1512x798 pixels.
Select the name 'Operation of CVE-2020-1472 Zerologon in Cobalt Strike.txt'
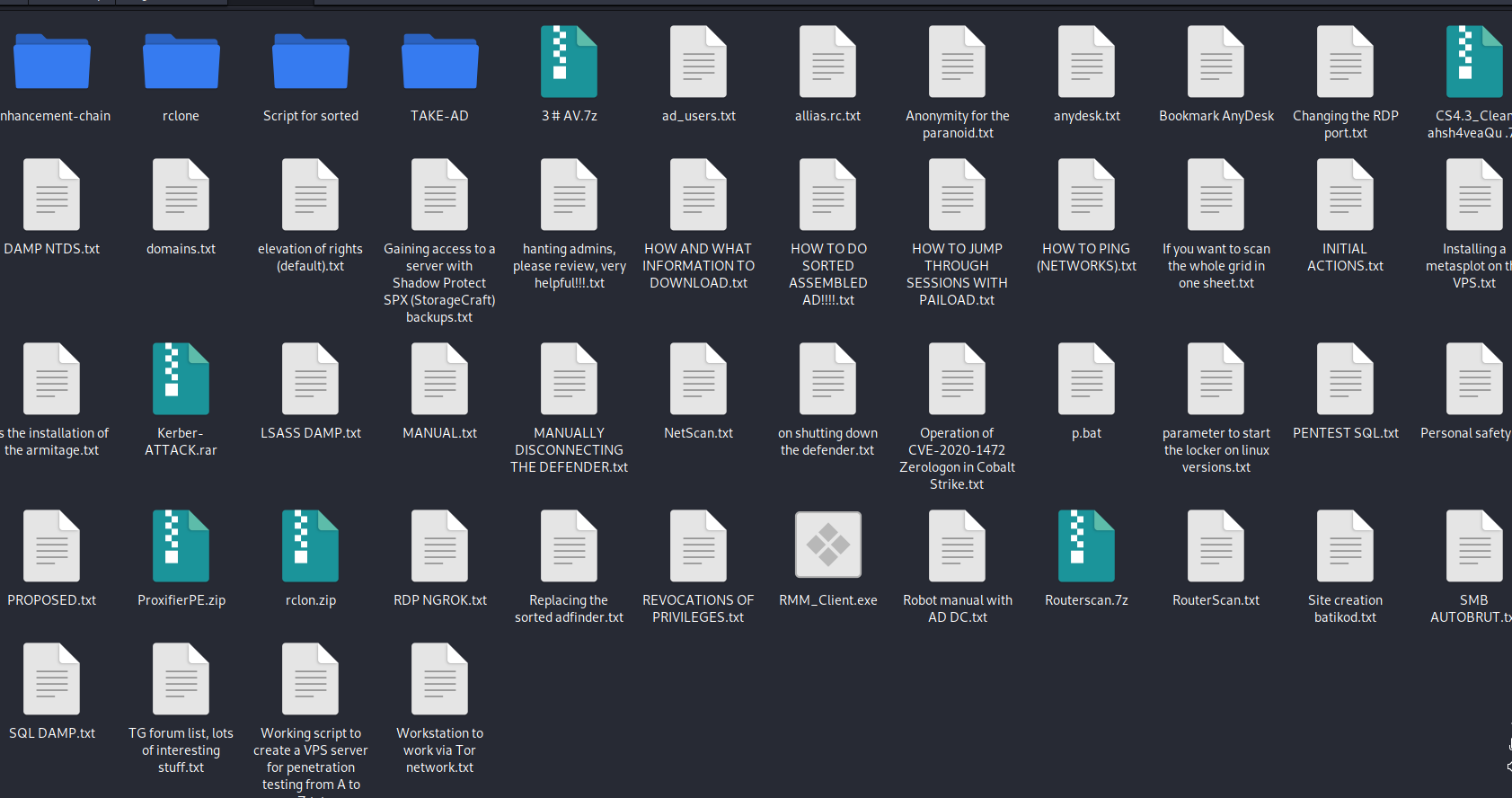point(958,459)
